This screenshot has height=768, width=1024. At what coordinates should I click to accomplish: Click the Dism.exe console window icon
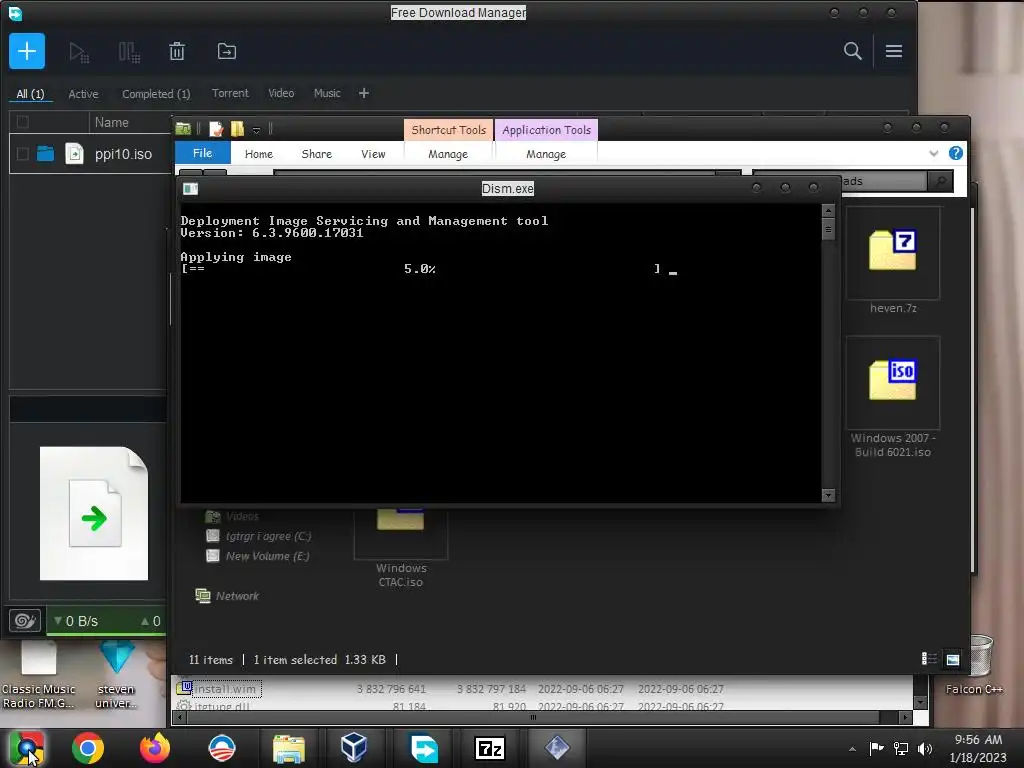190,189
